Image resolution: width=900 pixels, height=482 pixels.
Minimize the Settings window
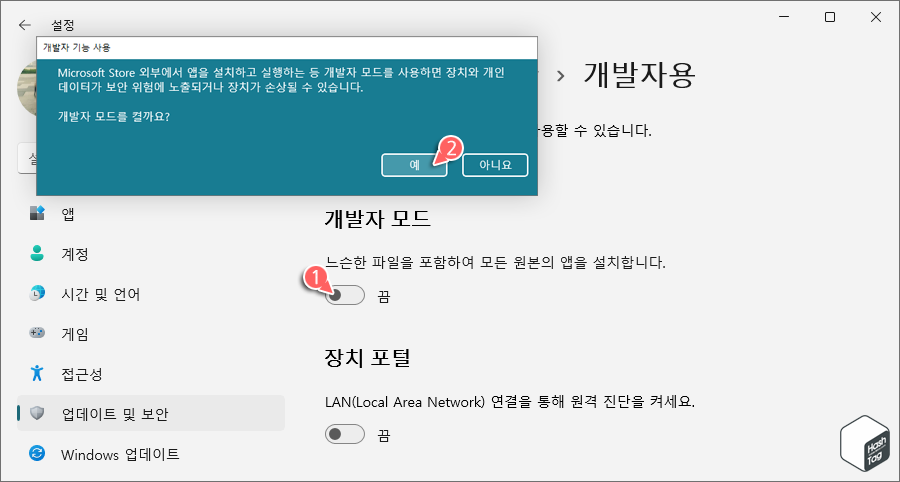coord(784,17)
